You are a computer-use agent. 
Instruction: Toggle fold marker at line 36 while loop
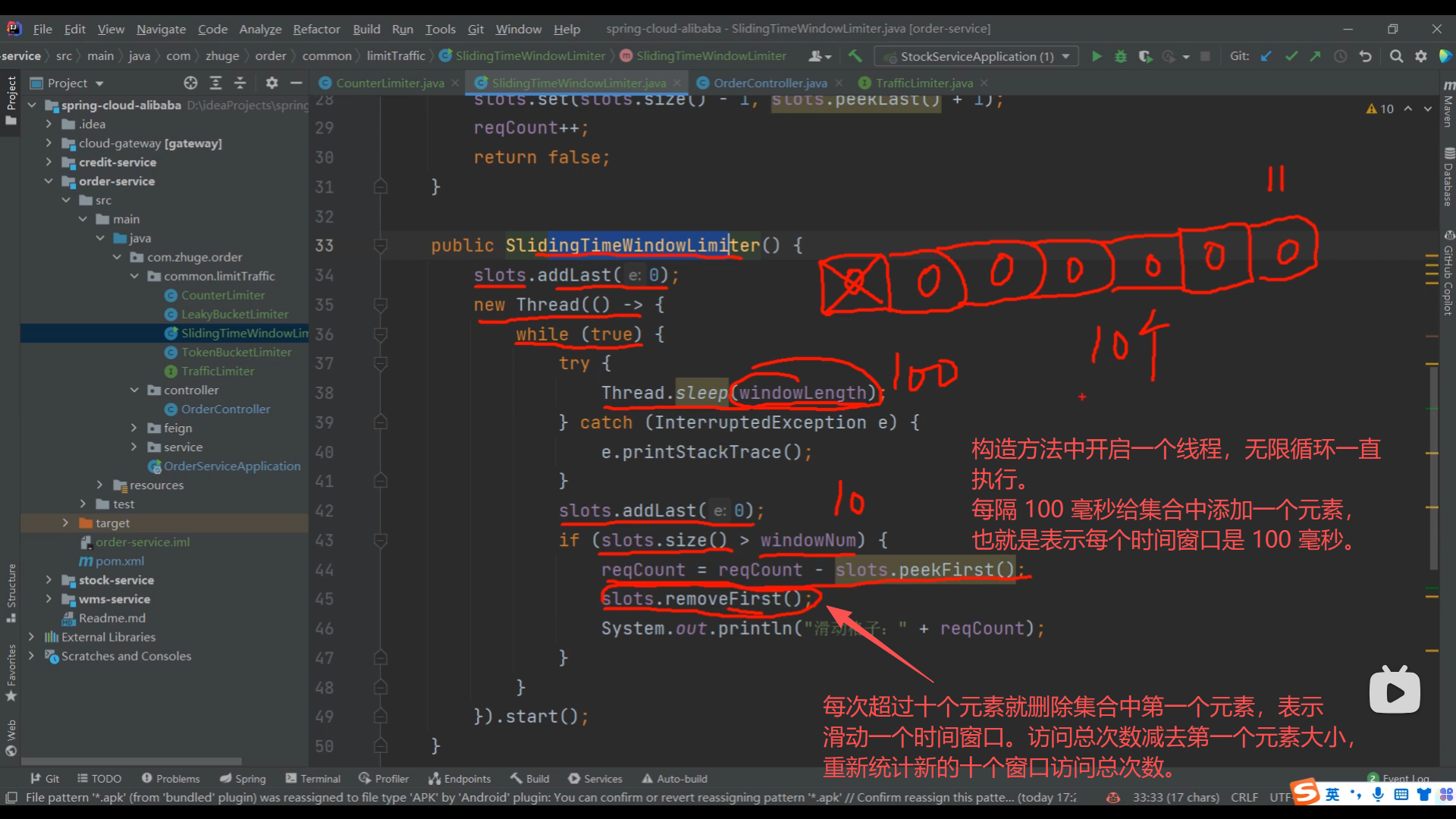tap(381, 334)
